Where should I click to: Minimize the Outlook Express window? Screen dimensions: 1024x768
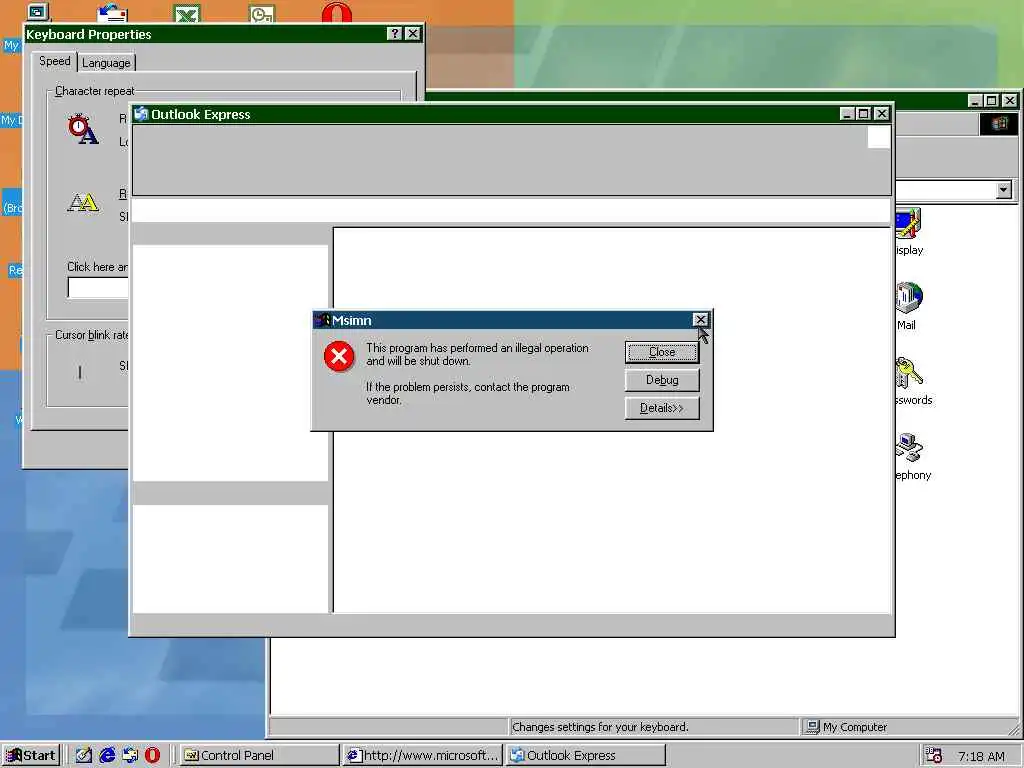click(x=847, y=114)
